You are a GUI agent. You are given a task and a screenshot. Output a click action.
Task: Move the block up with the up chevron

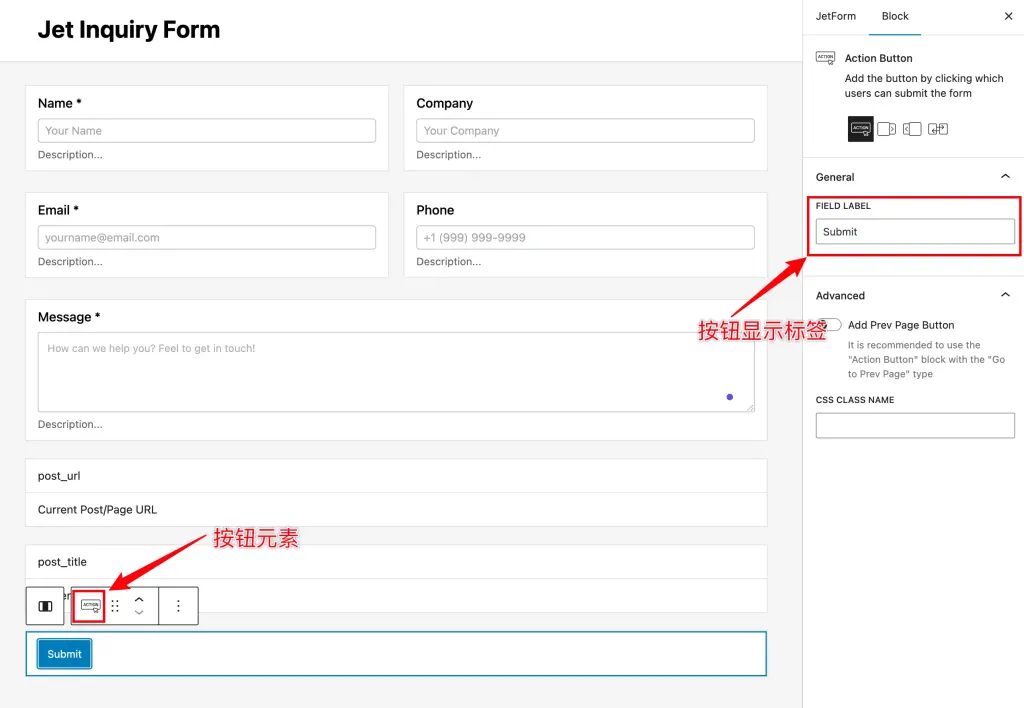click(139, 599)
